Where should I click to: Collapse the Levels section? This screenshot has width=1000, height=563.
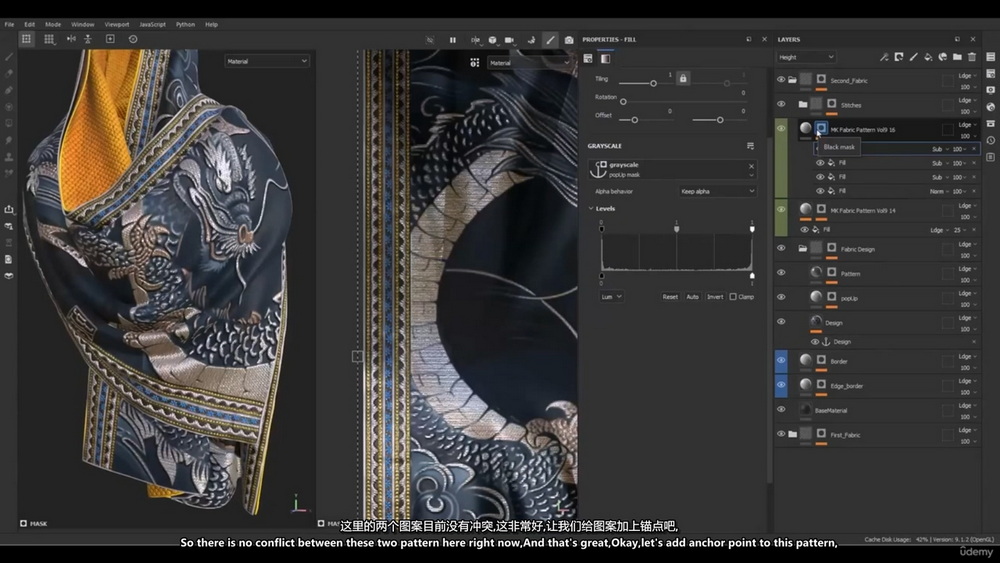tap(591, 208)
